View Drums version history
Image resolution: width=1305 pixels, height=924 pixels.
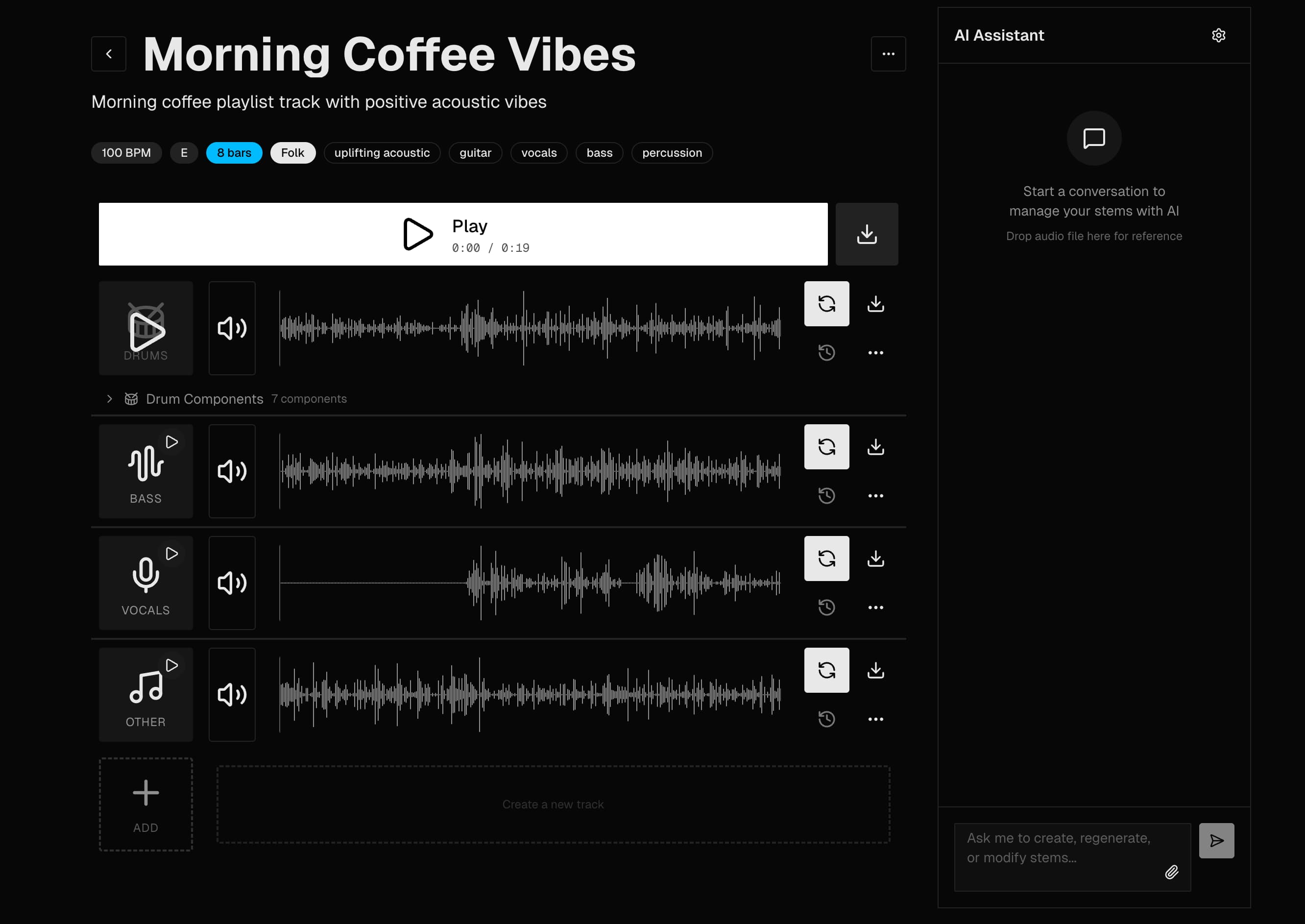(x=826, y=353)
